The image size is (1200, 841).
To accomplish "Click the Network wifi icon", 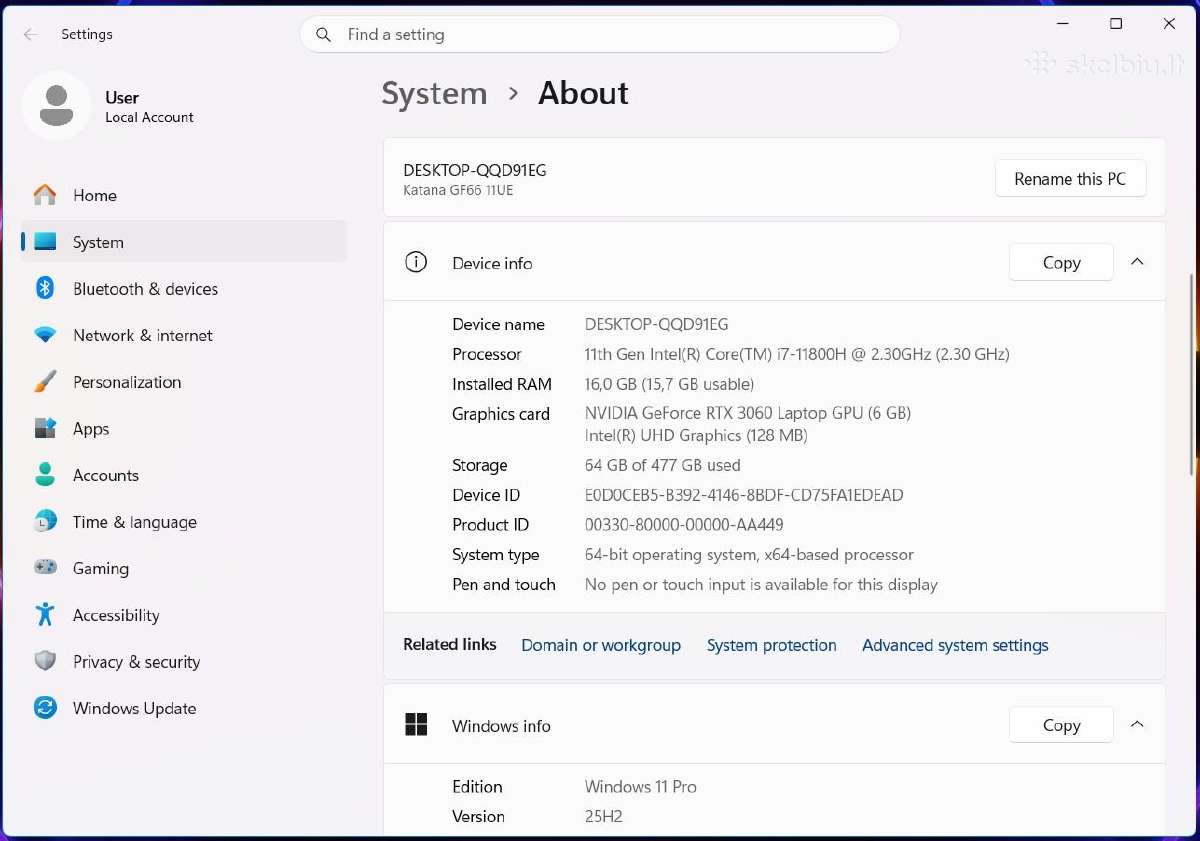I will 45,335.
